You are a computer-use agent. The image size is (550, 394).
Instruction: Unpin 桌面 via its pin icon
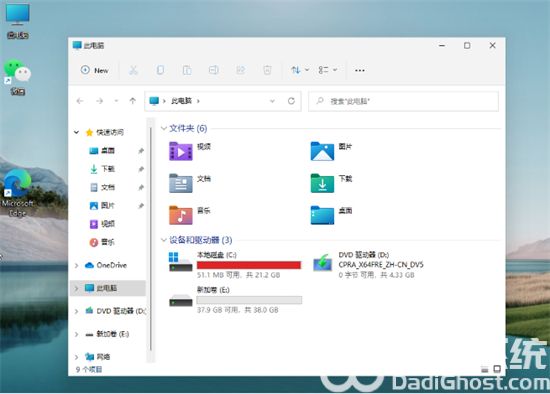(141, 151)
